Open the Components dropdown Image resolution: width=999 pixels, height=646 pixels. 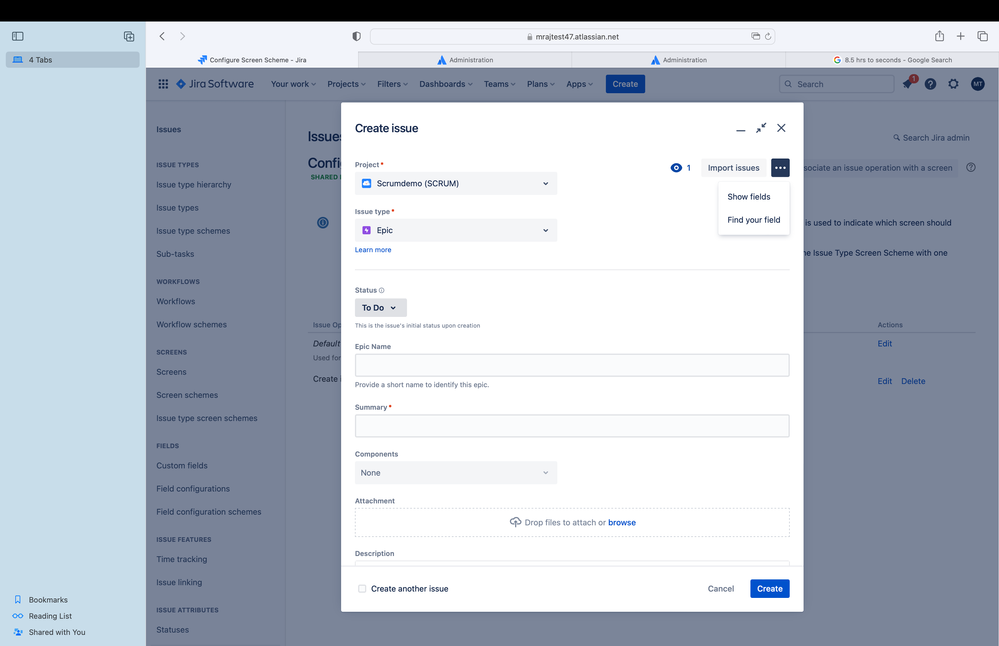[x=456, y=473]
